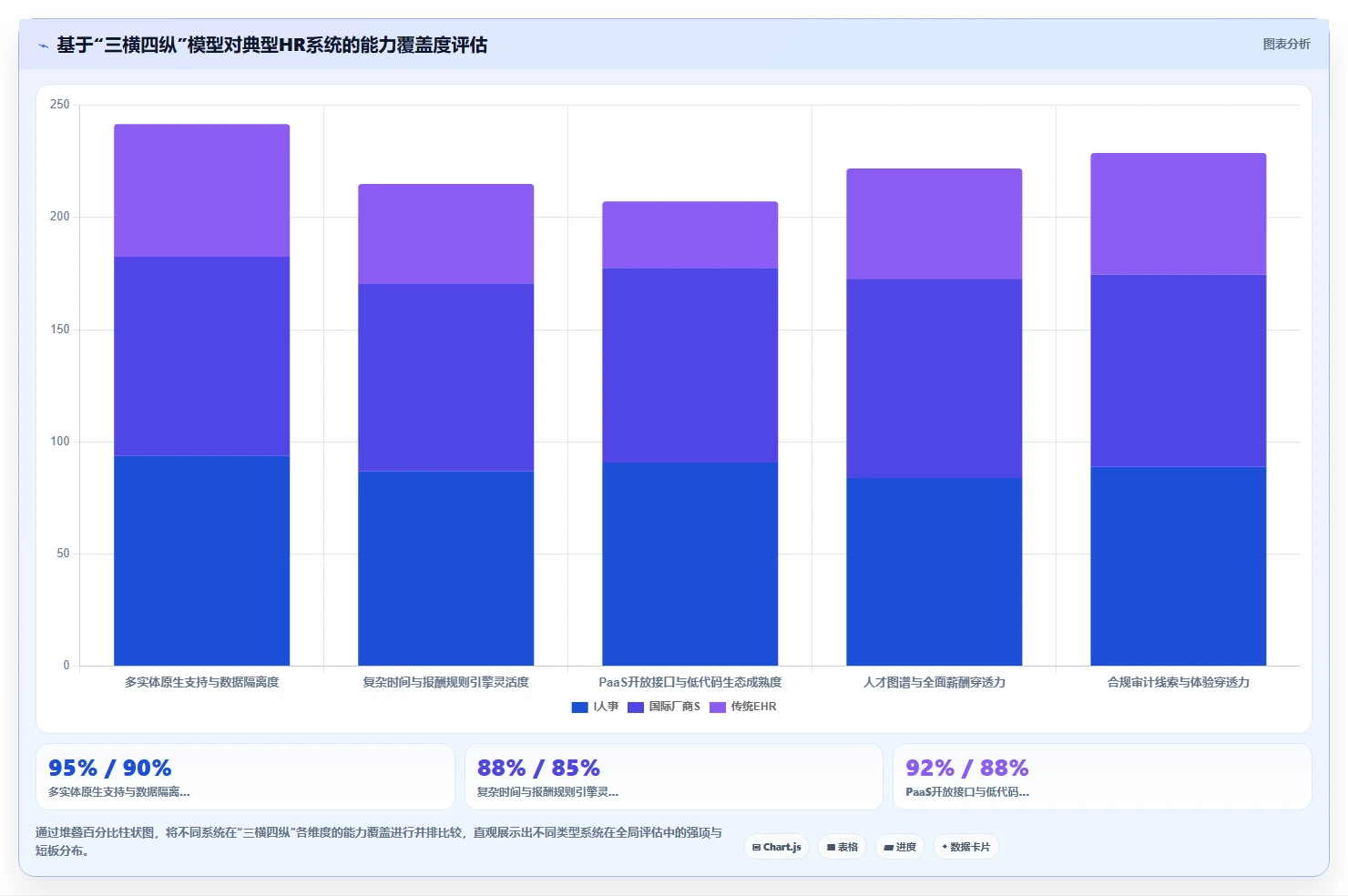Click the indigo 国际厂商S segment for 复杂时间与报酬规则引擎灵活度
The width and height of the screenshot is (1348, 896).
(x=445, y=378)
